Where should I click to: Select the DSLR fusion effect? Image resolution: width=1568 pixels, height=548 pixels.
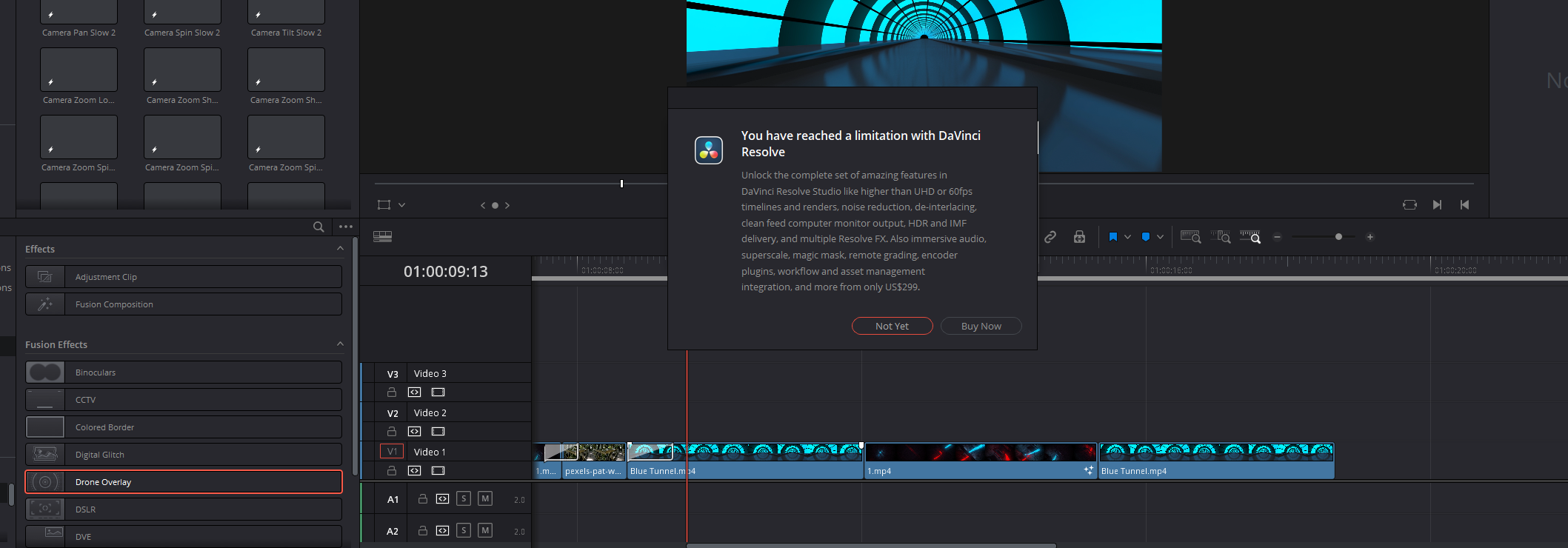point(184,509)
